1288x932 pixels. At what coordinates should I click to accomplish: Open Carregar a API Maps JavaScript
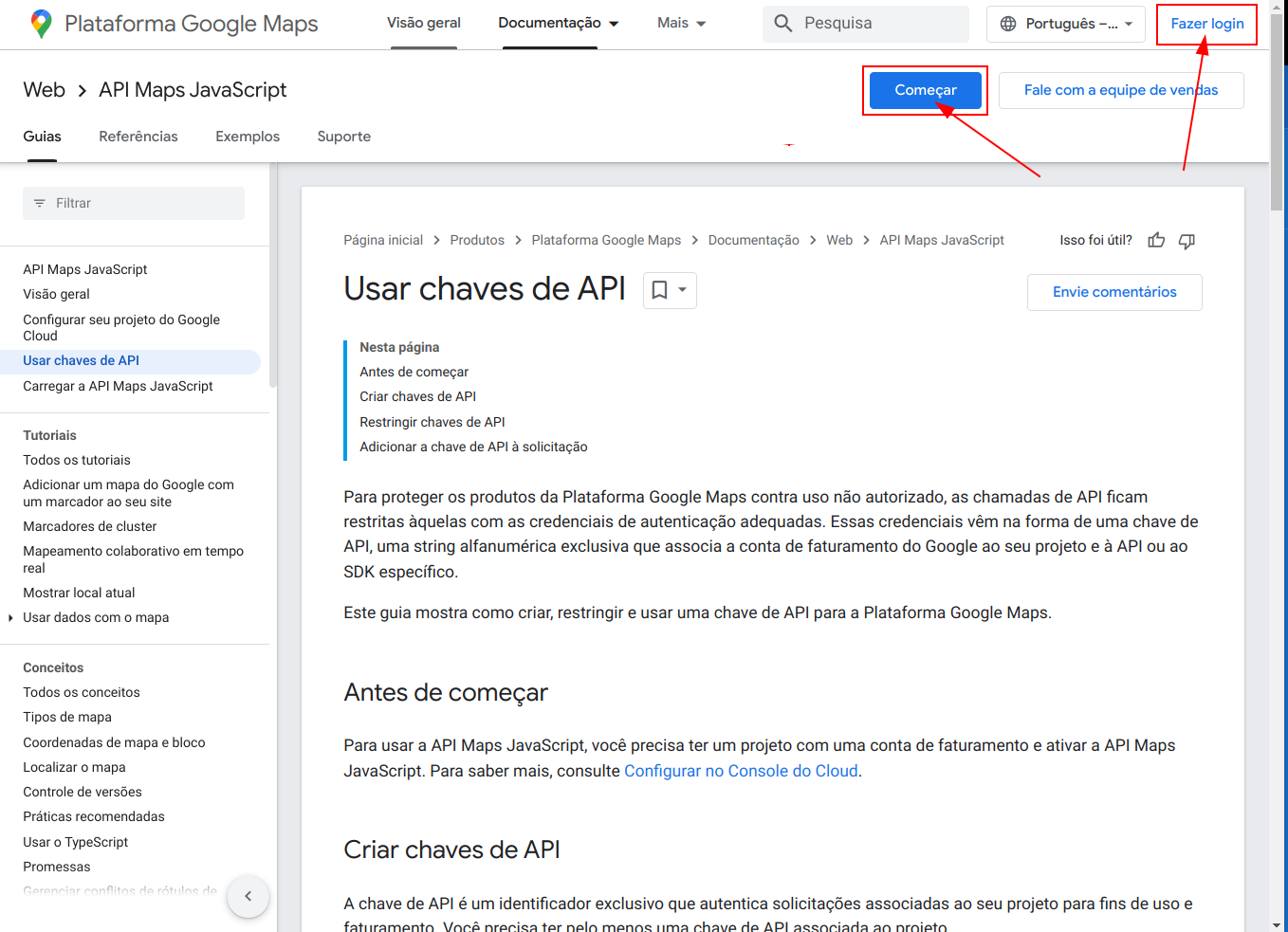point(119,386)
